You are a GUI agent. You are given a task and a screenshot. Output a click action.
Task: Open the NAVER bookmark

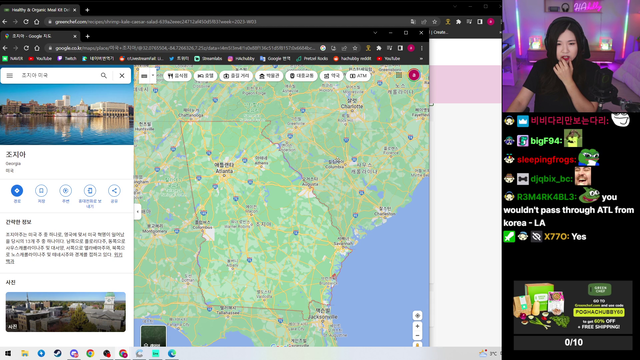click(x=13, y=59)
